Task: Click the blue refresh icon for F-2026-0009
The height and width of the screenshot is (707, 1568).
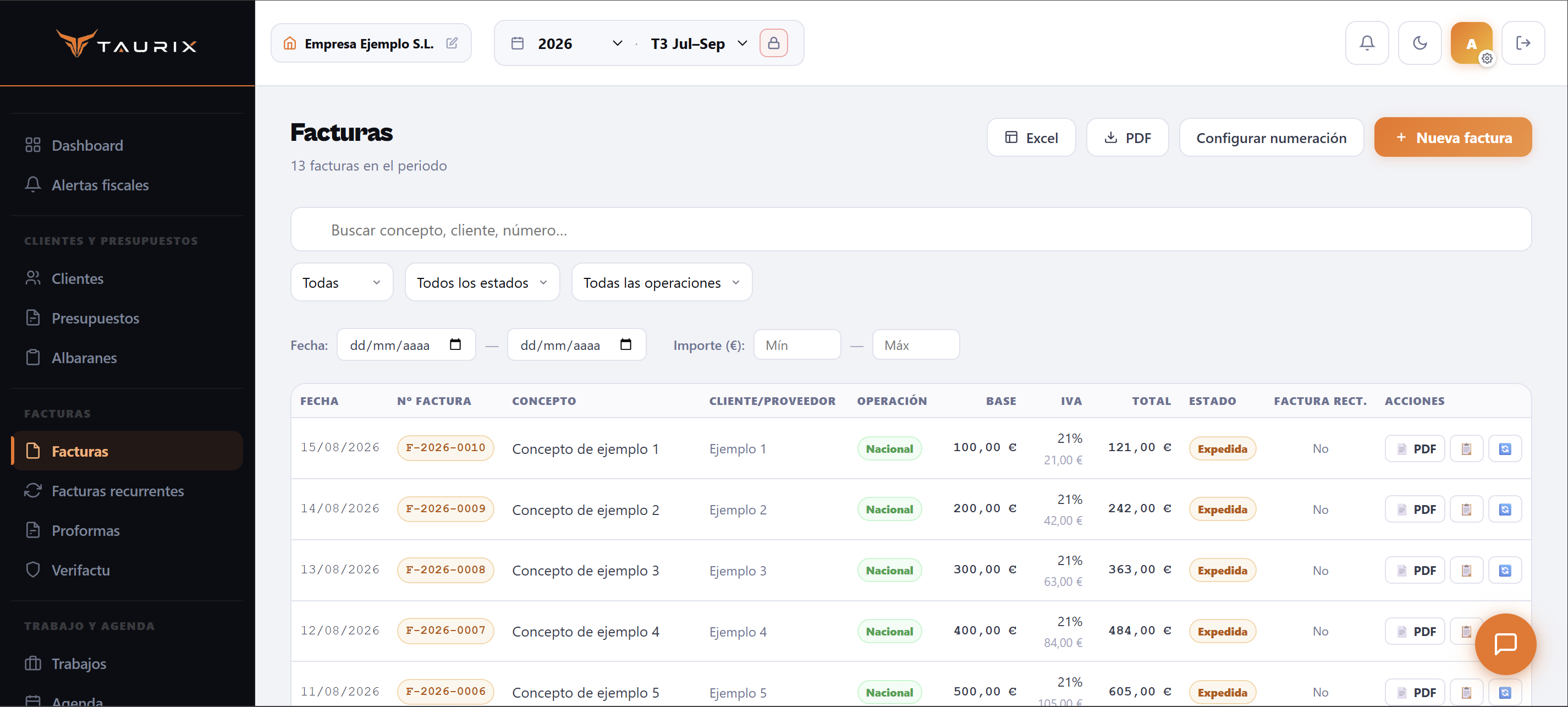Action: [1505, 509]
